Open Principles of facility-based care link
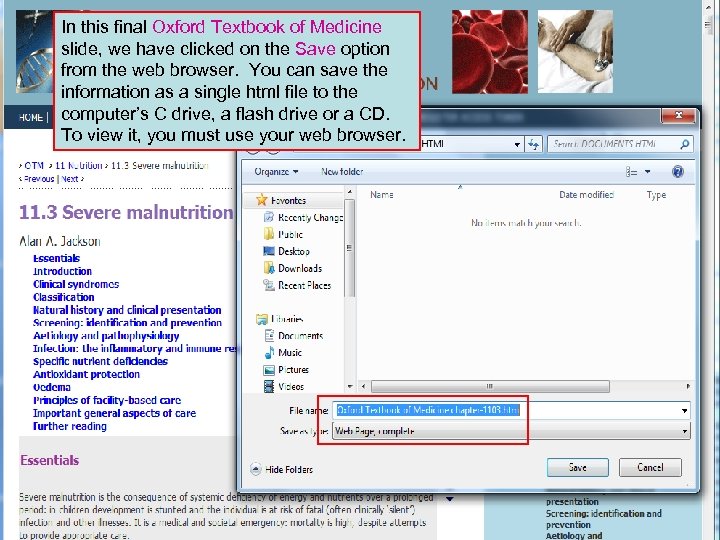This screenshot has width=720, height=540. point(107,400)
